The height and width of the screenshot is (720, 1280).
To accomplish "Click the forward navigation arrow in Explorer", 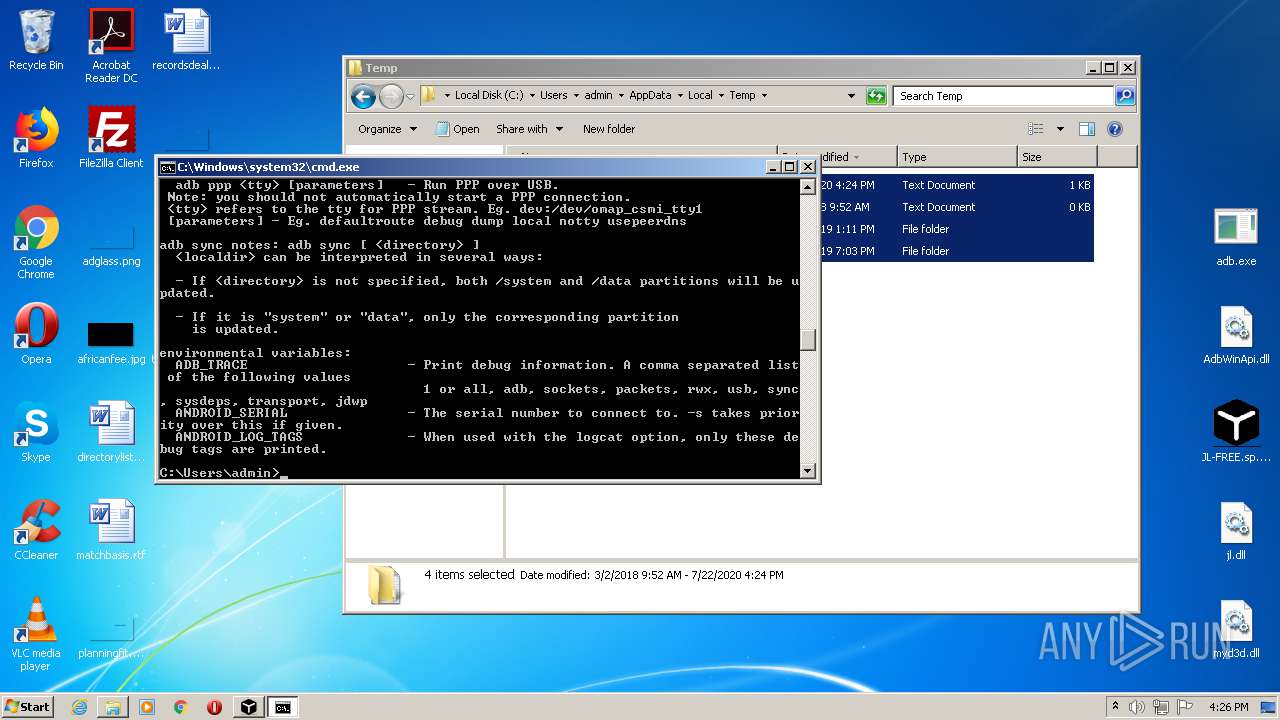I will pyautogui.click(x=391, y=96).
